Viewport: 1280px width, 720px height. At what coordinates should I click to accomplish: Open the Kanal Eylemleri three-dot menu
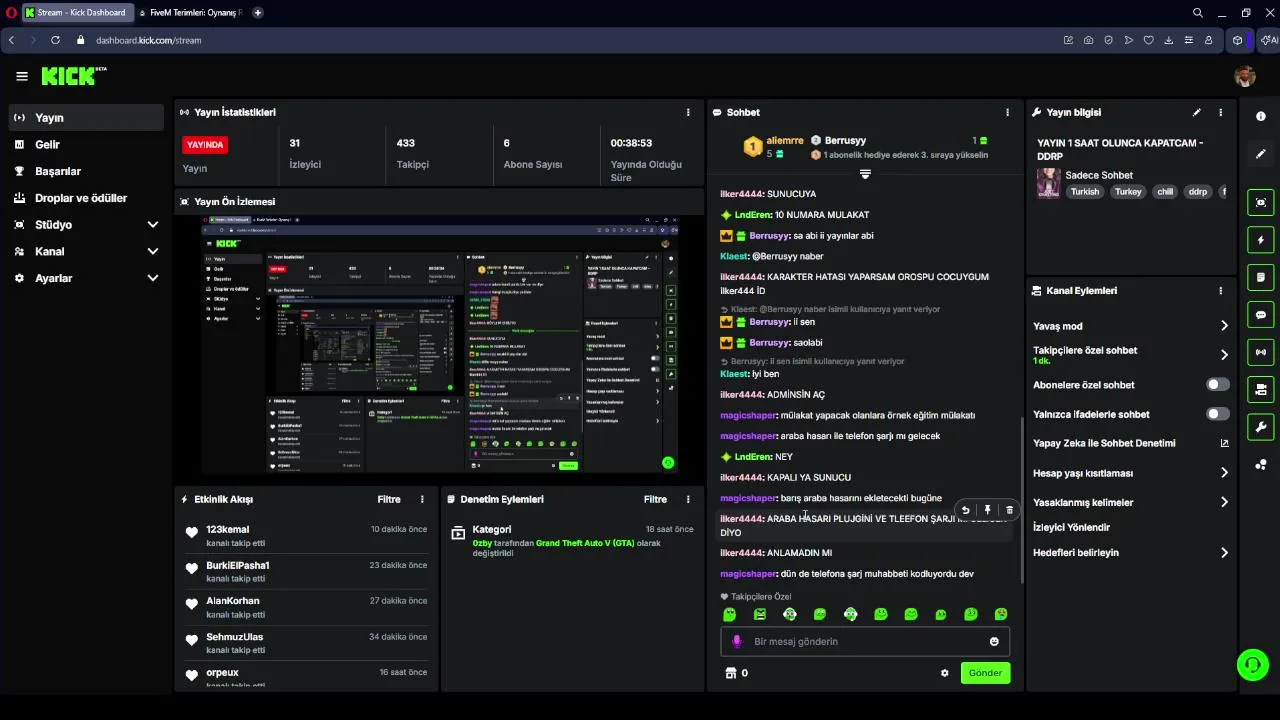[1221, 291]
